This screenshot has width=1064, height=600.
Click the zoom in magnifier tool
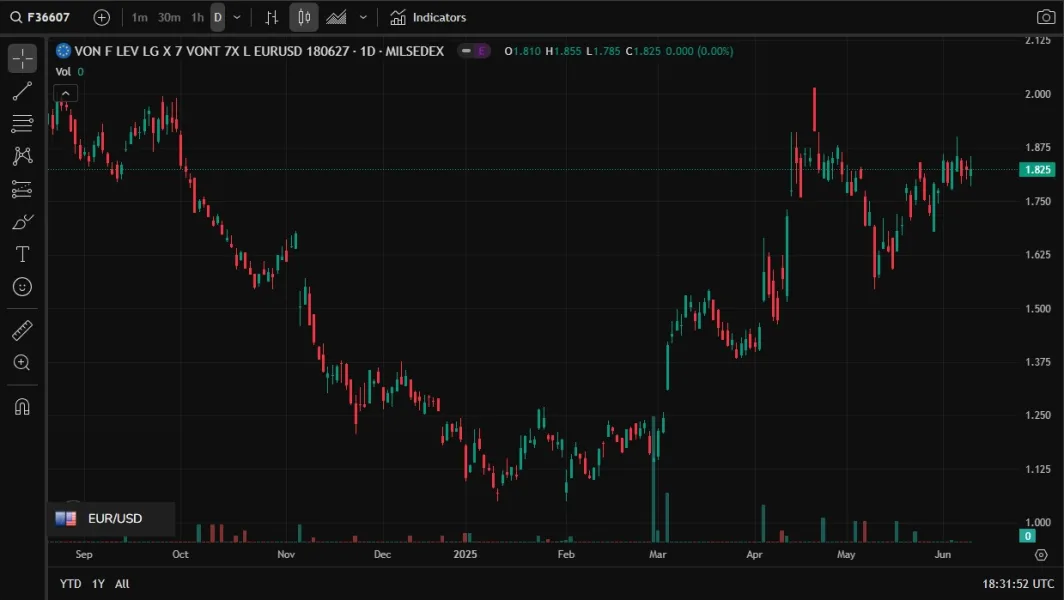(x=22, y=363)
